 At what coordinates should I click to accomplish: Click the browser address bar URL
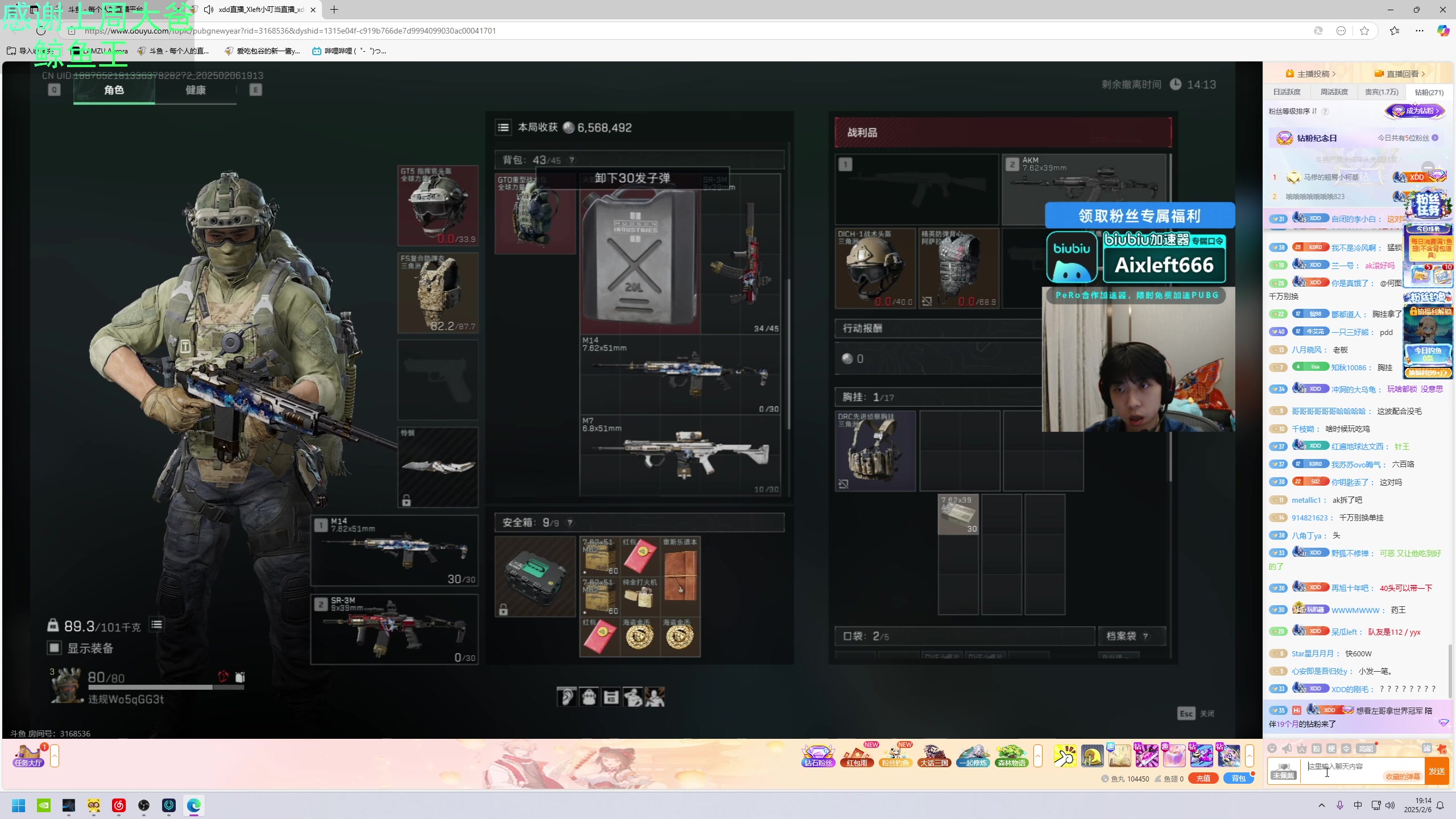point(290,31)
